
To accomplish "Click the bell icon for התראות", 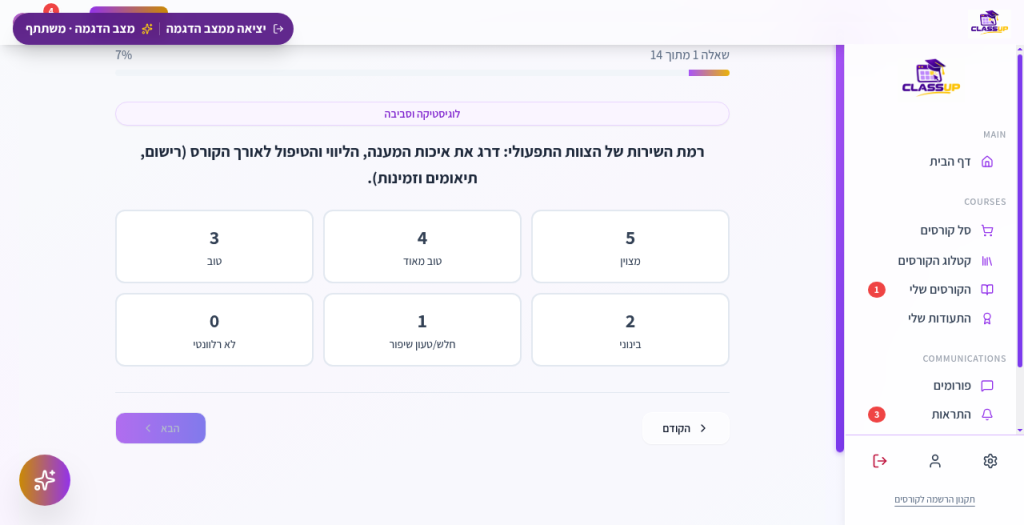I will (x=987, y=415).
